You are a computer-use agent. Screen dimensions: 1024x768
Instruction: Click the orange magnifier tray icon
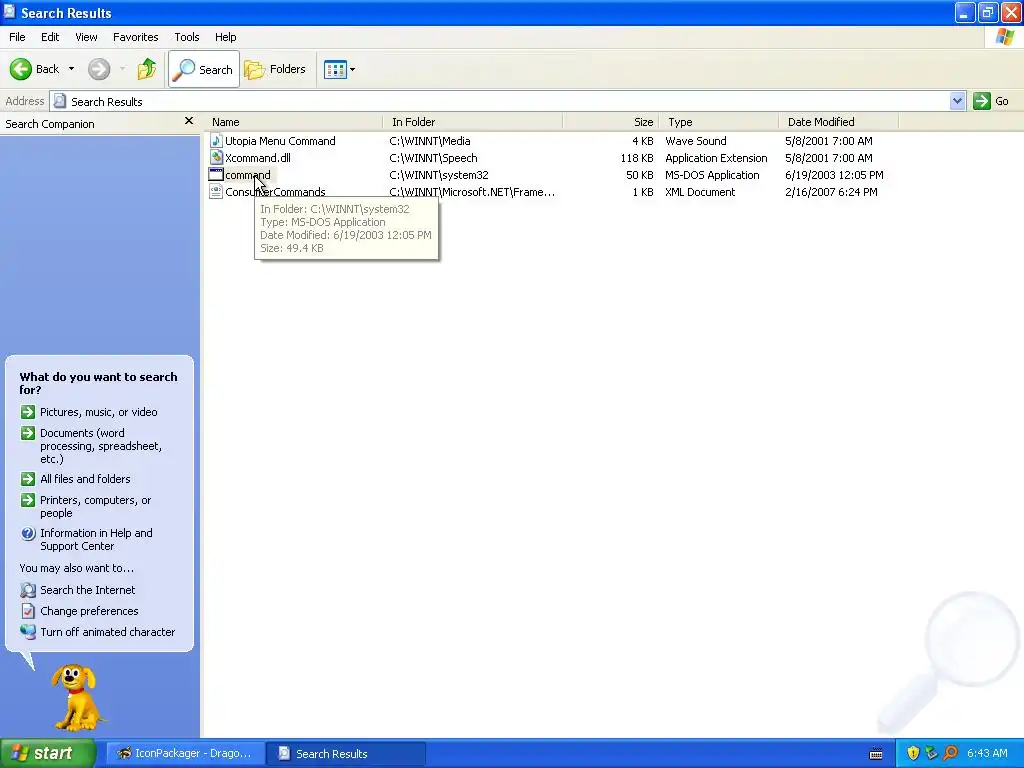(x=950, y=753)
